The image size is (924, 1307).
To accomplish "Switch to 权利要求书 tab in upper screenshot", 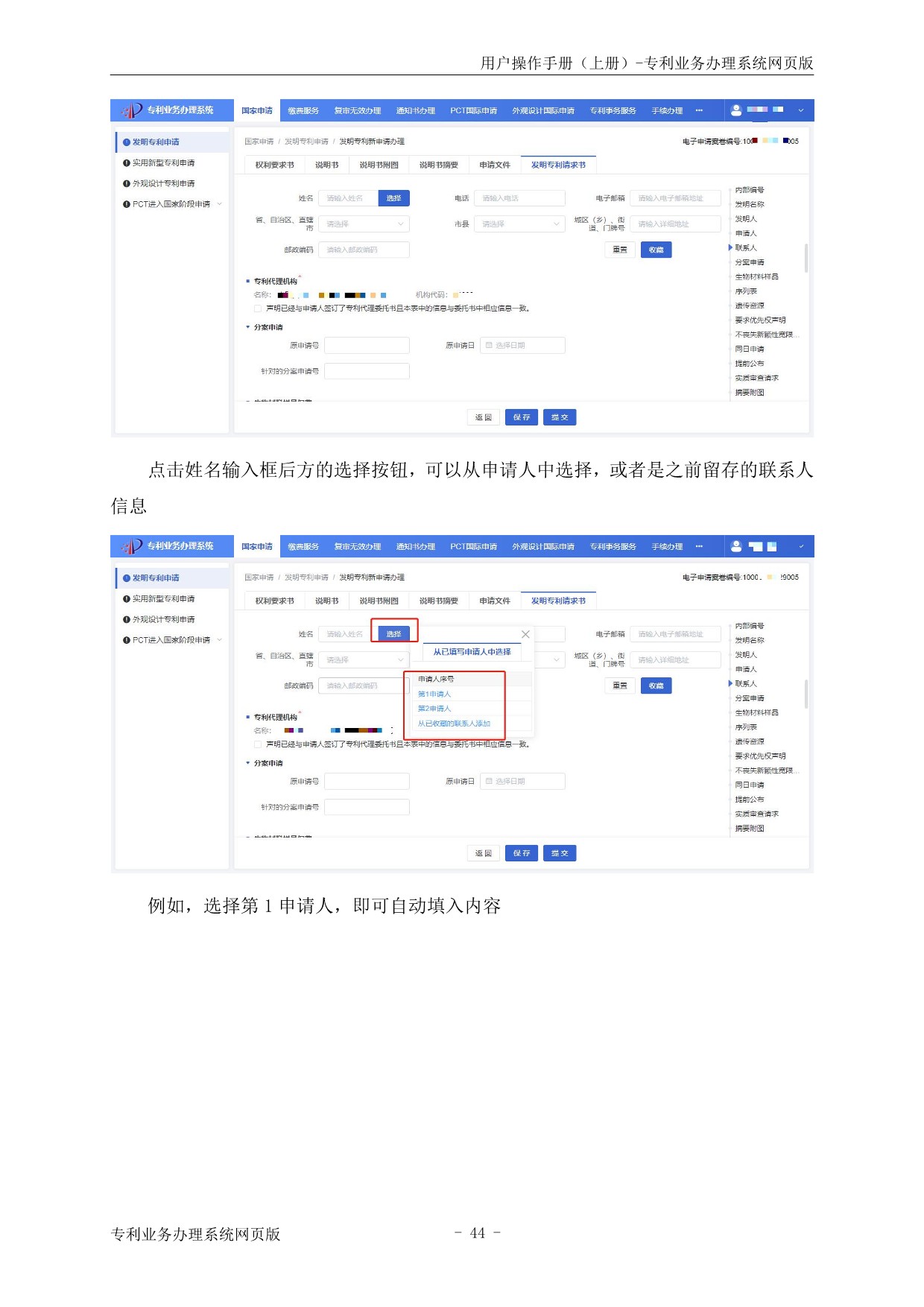I will pyautogui.click(x=274, y=165).
